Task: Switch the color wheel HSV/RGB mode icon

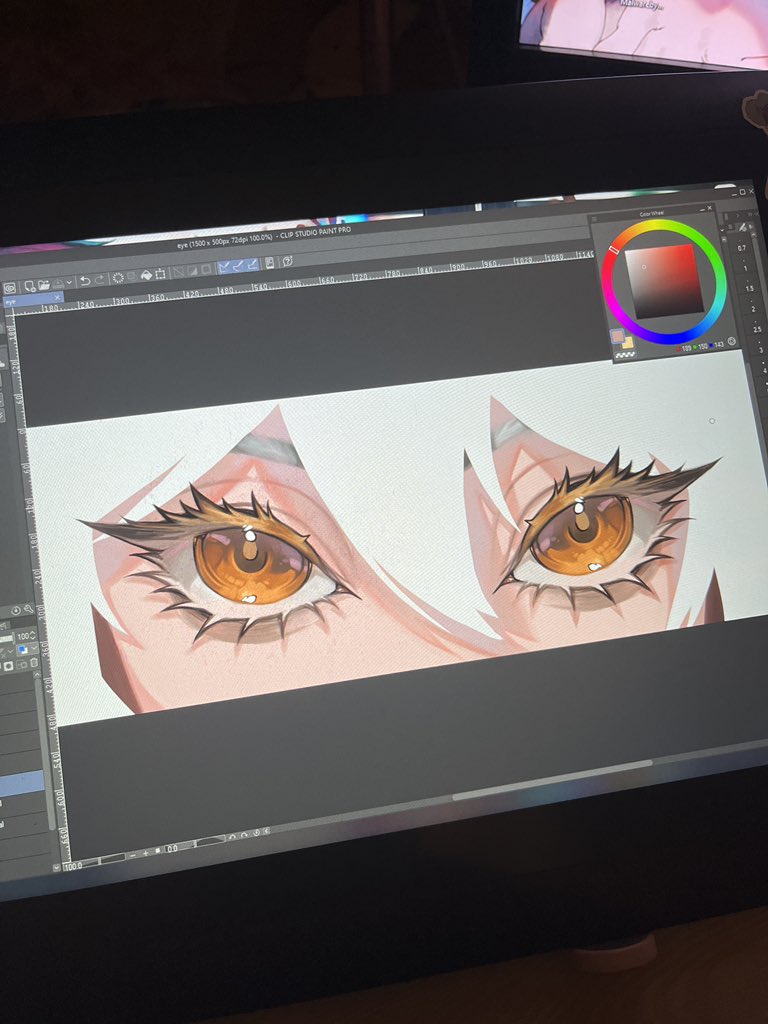Action: (732, 341)
